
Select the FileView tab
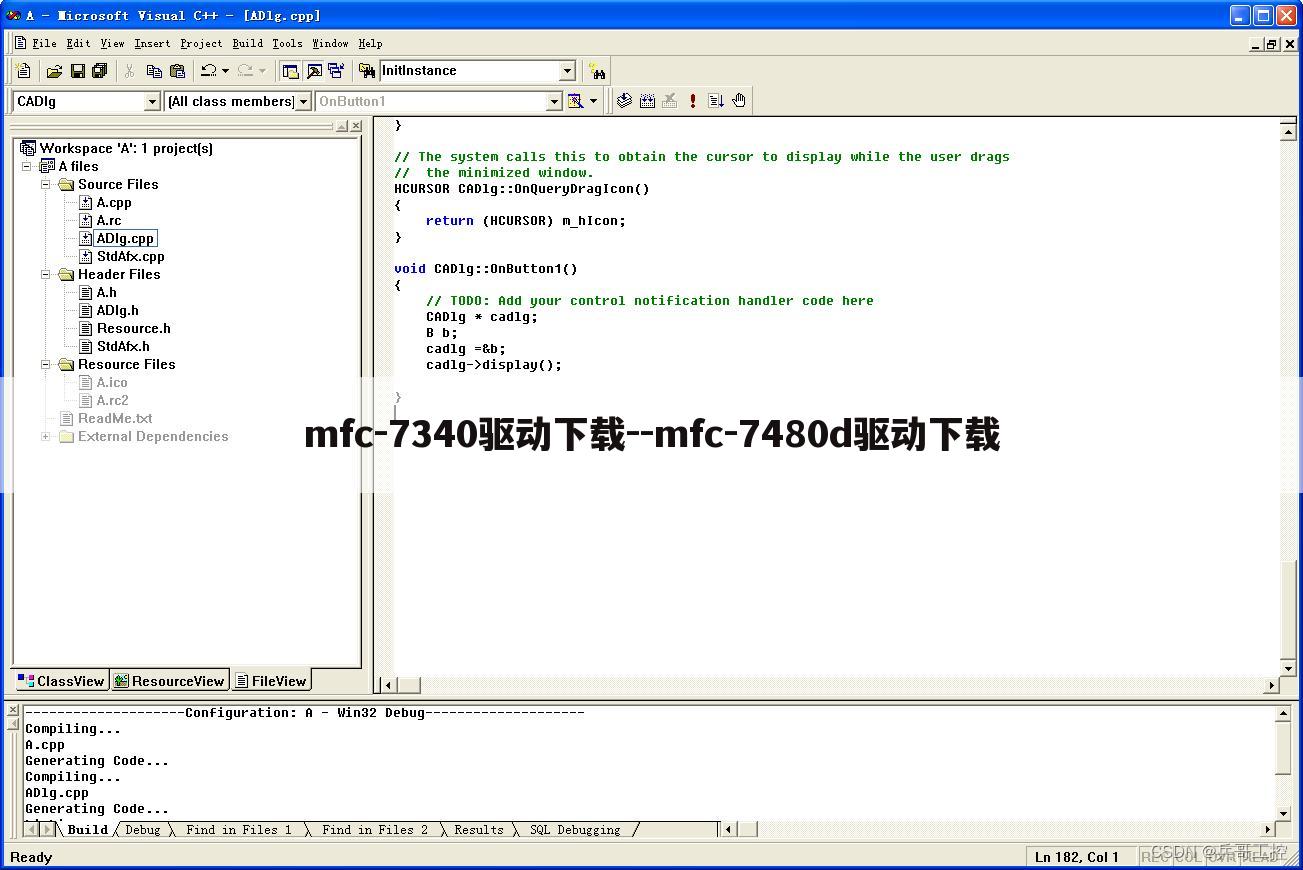(x=271, y=681)
